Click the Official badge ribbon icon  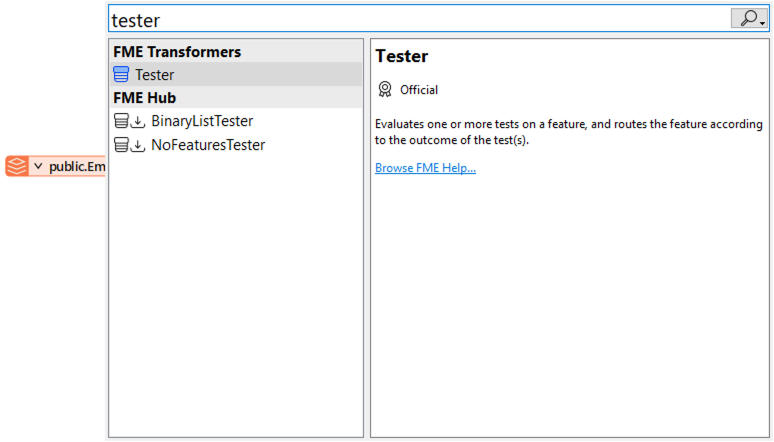pos(385,89)
